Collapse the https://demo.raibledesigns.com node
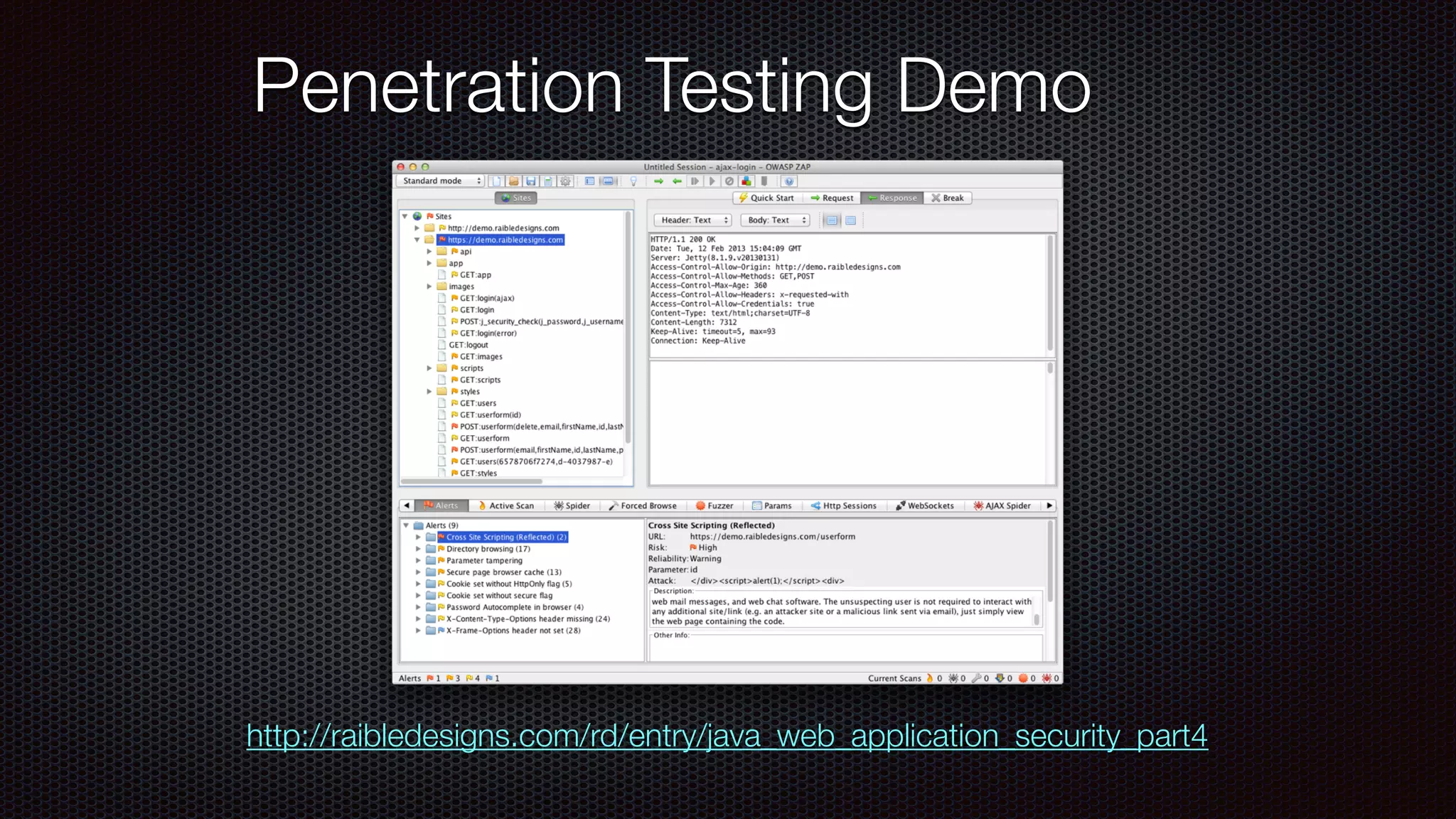The width and height of the screenshot is (1456, 819). click(417, 240)
